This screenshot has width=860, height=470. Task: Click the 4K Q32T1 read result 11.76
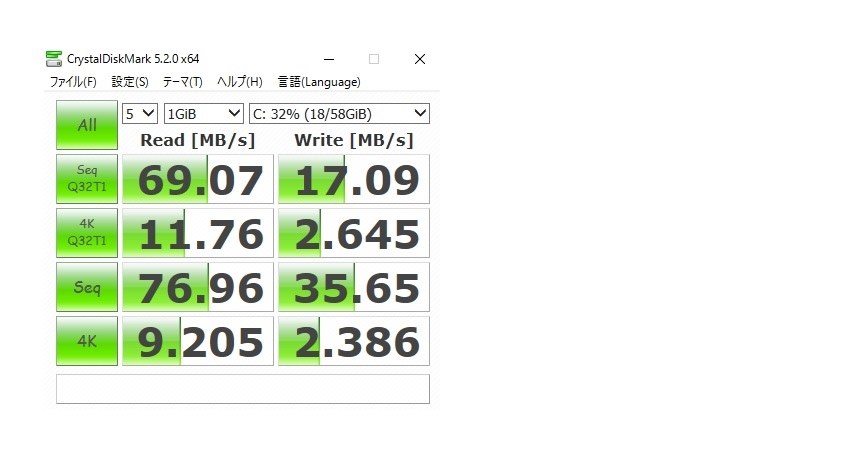pyautogui.click(x=197, y=233)
